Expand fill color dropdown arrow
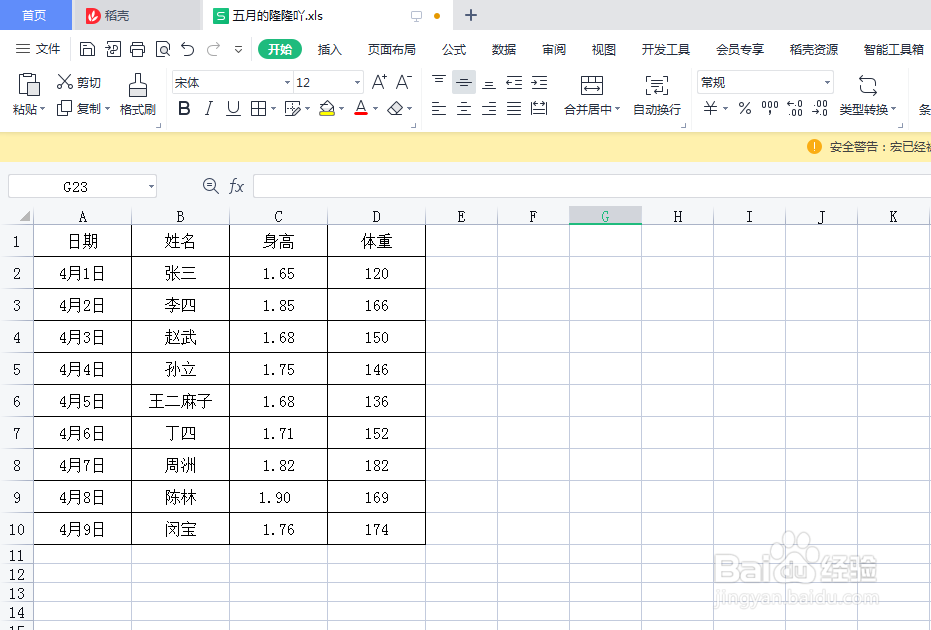931x630 pixels. pyautogui.click(x=341, y=109)
